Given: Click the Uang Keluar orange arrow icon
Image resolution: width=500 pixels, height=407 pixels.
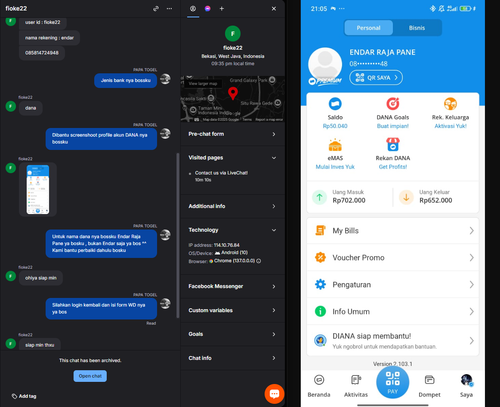Looking at the screenshot, I should point(406,197).
